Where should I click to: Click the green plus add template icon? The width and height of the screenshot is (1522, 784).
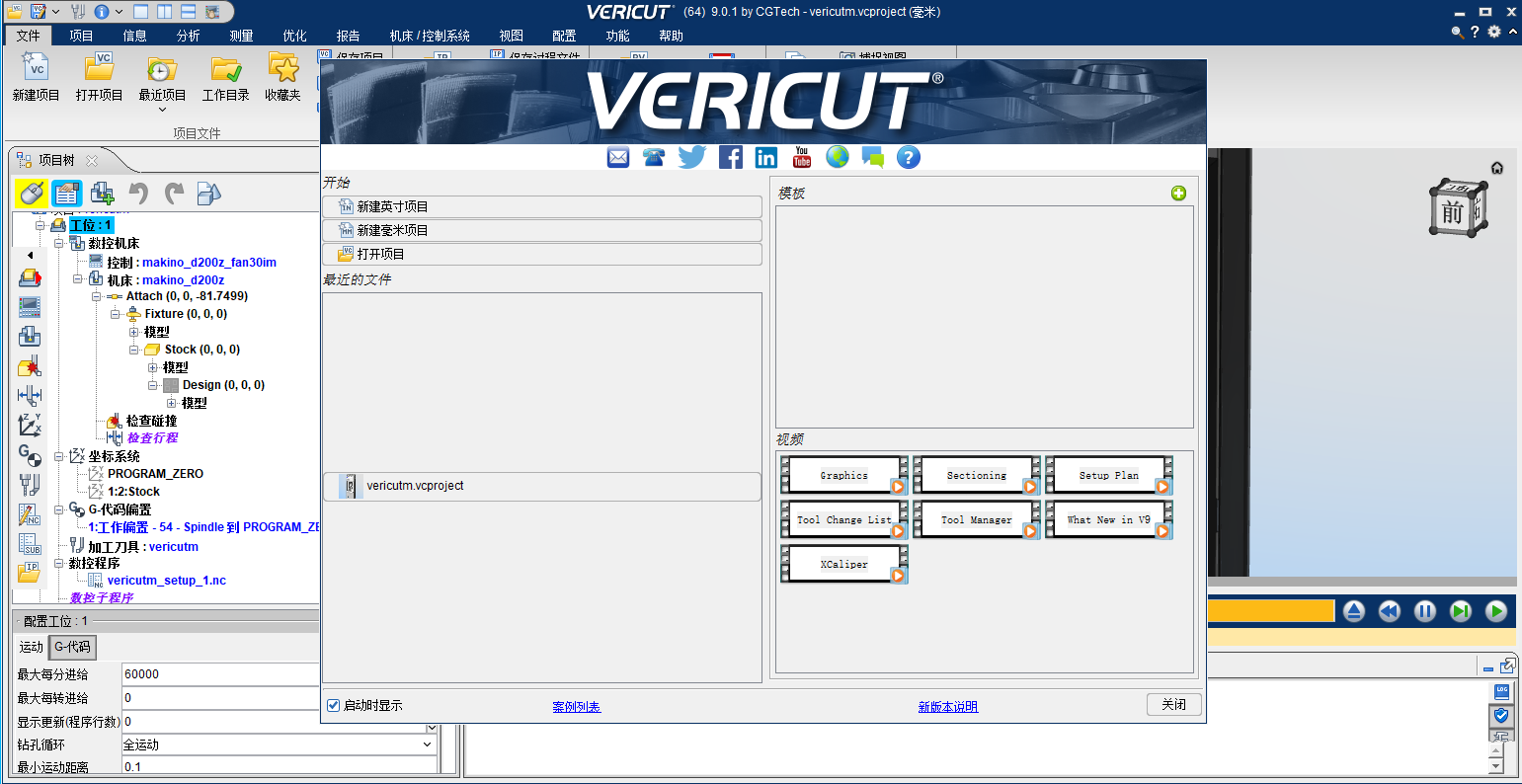[x=1178, y=194]
